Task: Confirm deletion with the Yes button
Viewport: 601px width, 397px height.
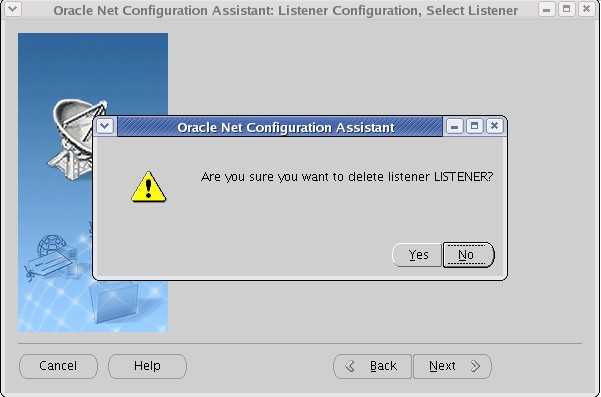Action: pos(417,255)
